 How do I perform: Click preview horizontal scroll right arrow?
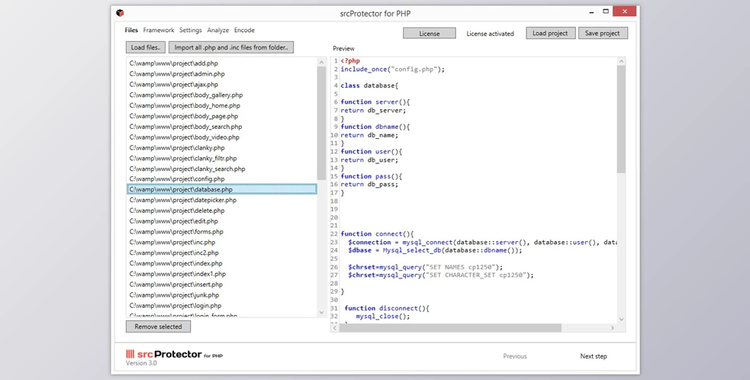click(x=613, y=328)
